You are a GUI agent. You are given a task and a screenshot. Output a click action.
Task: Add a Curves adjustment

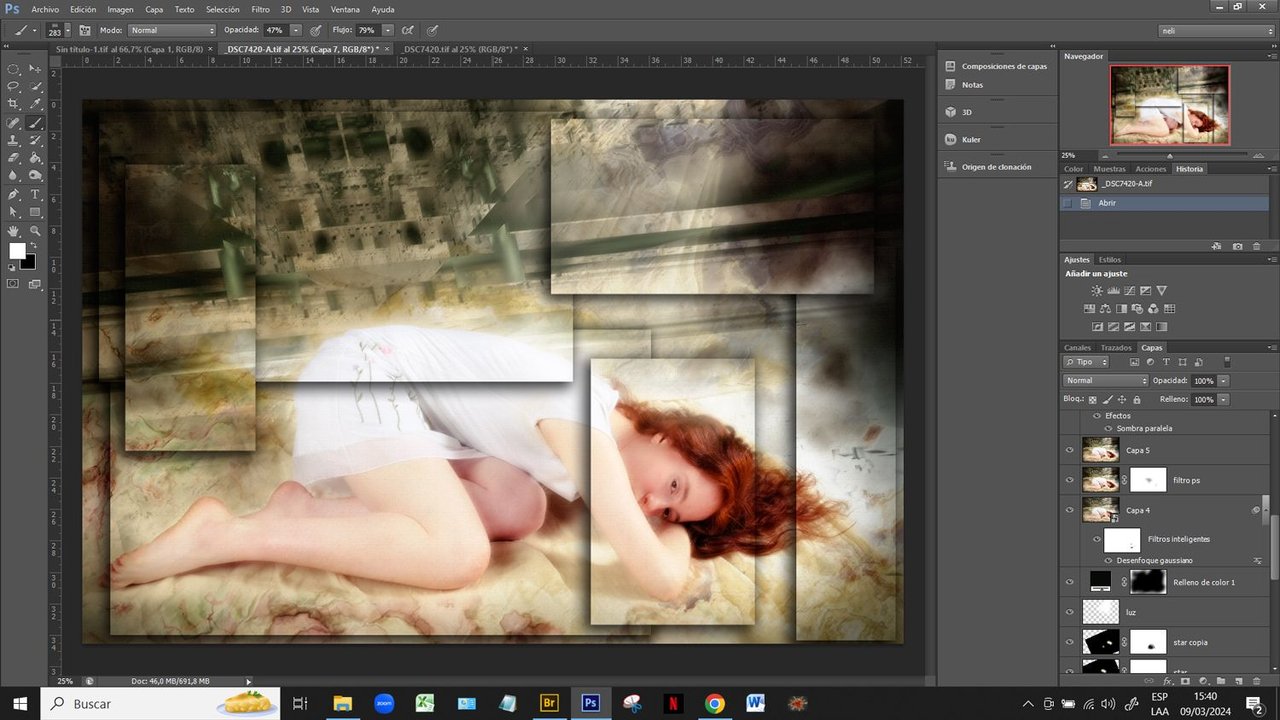click(x=1129, y=291)
